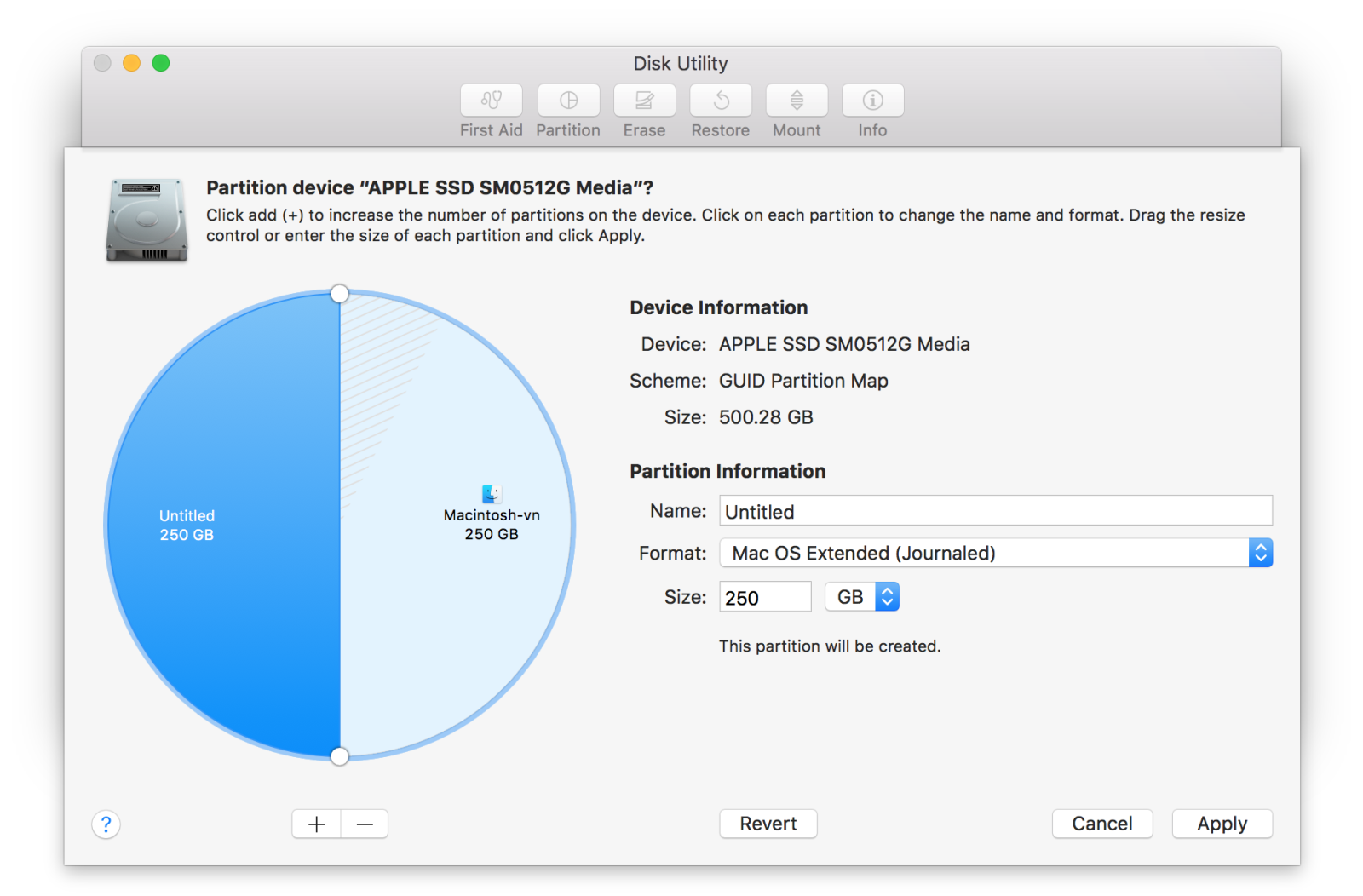Image resolution: width=1363 pixels, height=896 pixels.
Task: Click inside the partition Name field
Action: pyautogui.click(x=937, y=511)
